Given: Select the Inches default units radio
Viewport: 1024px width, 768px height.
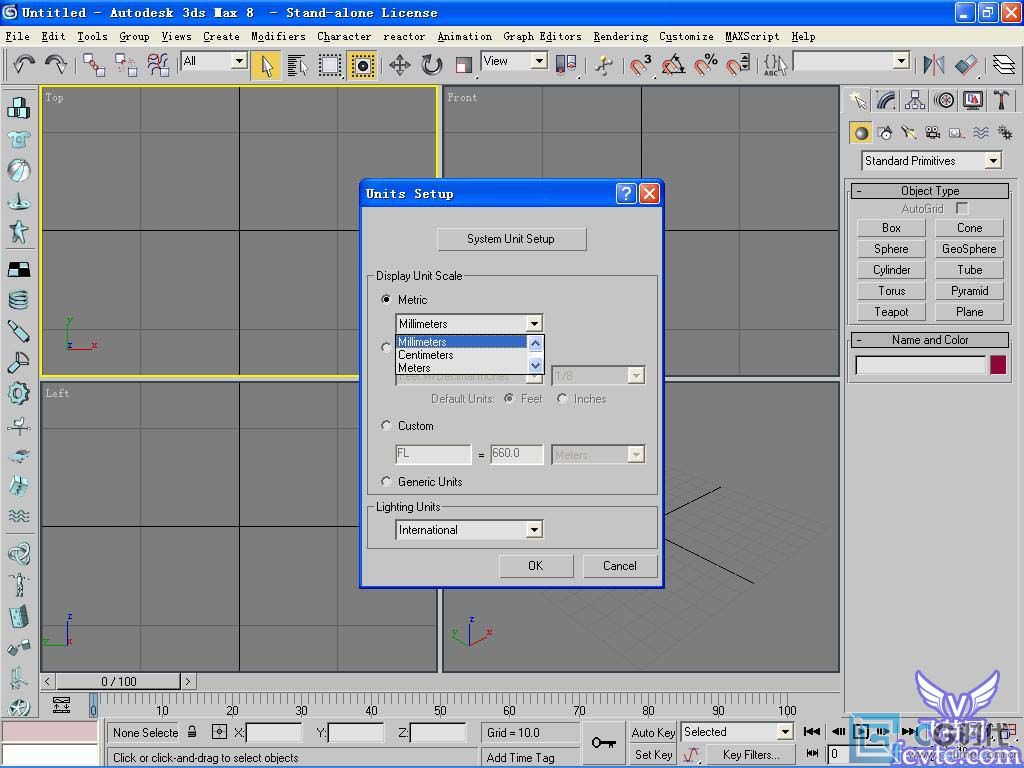Looking at the screenshot, I should 562,398.
